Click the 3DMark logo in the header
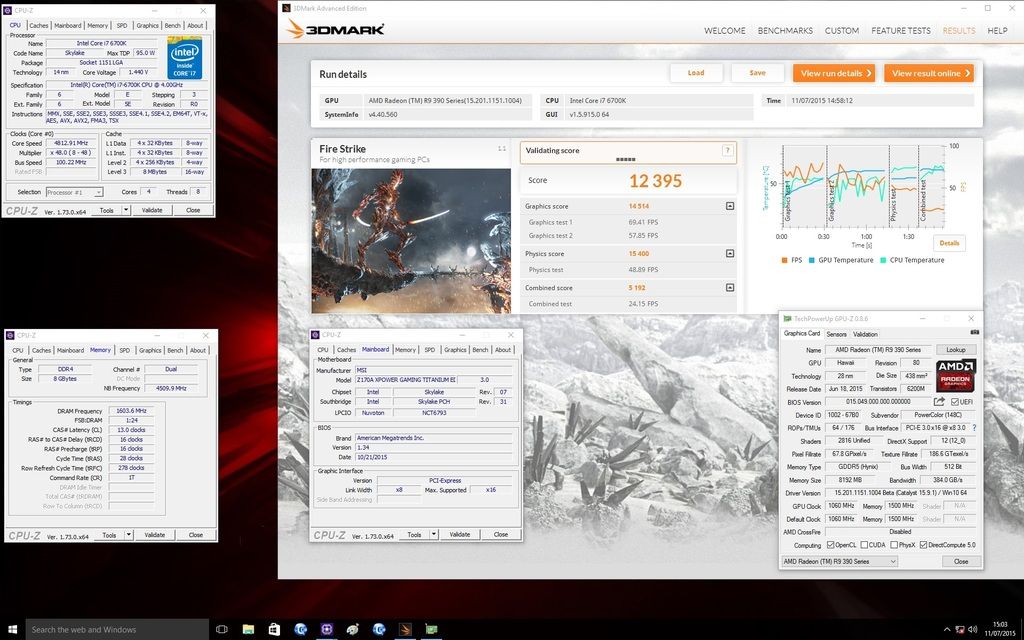Image resolution: width=1024 pixels, height=640 pixels. 336,29
